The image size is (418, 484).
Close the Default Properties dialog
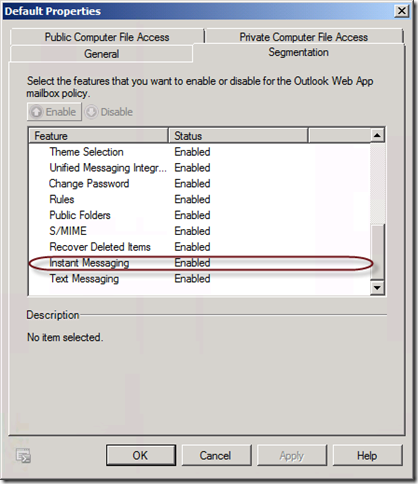[402, 11]
